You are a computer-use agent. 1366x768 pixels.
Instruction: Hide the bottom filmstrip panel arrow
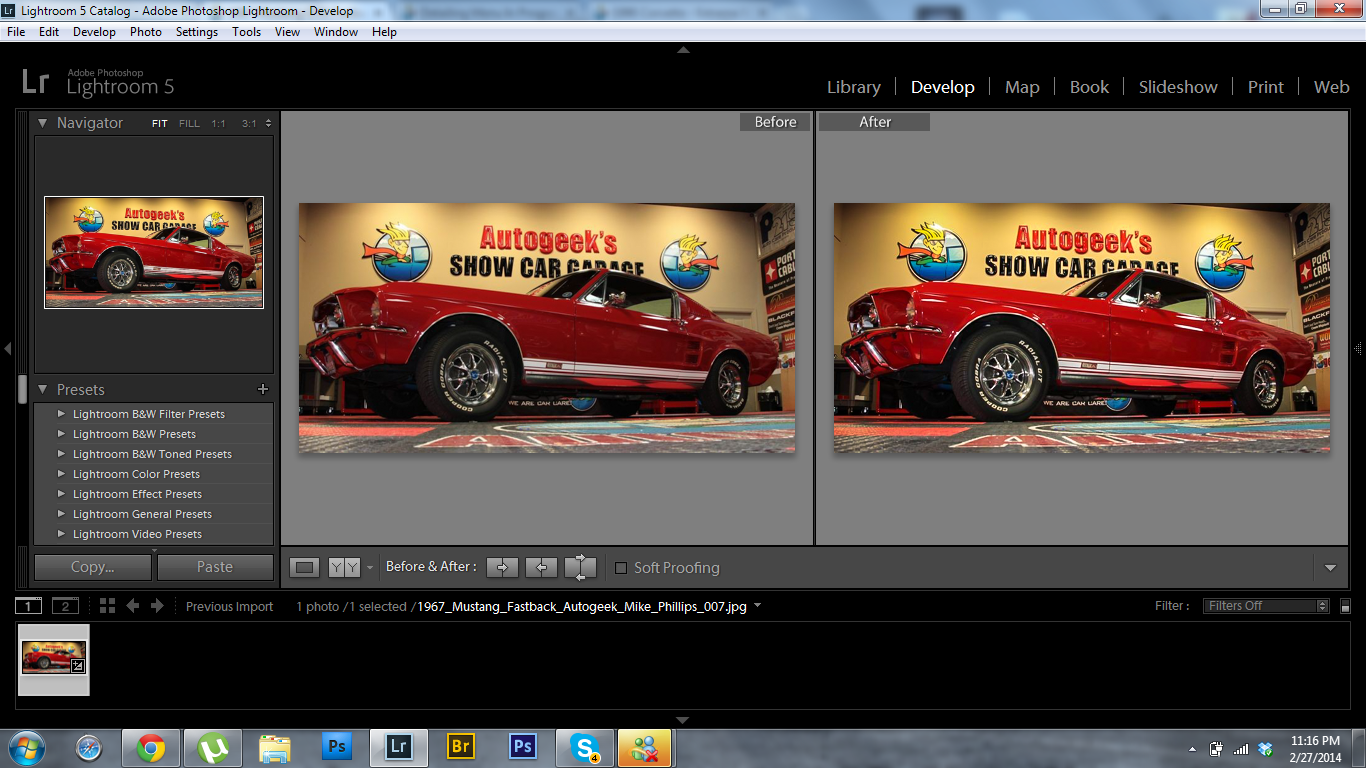click(683, 720)
